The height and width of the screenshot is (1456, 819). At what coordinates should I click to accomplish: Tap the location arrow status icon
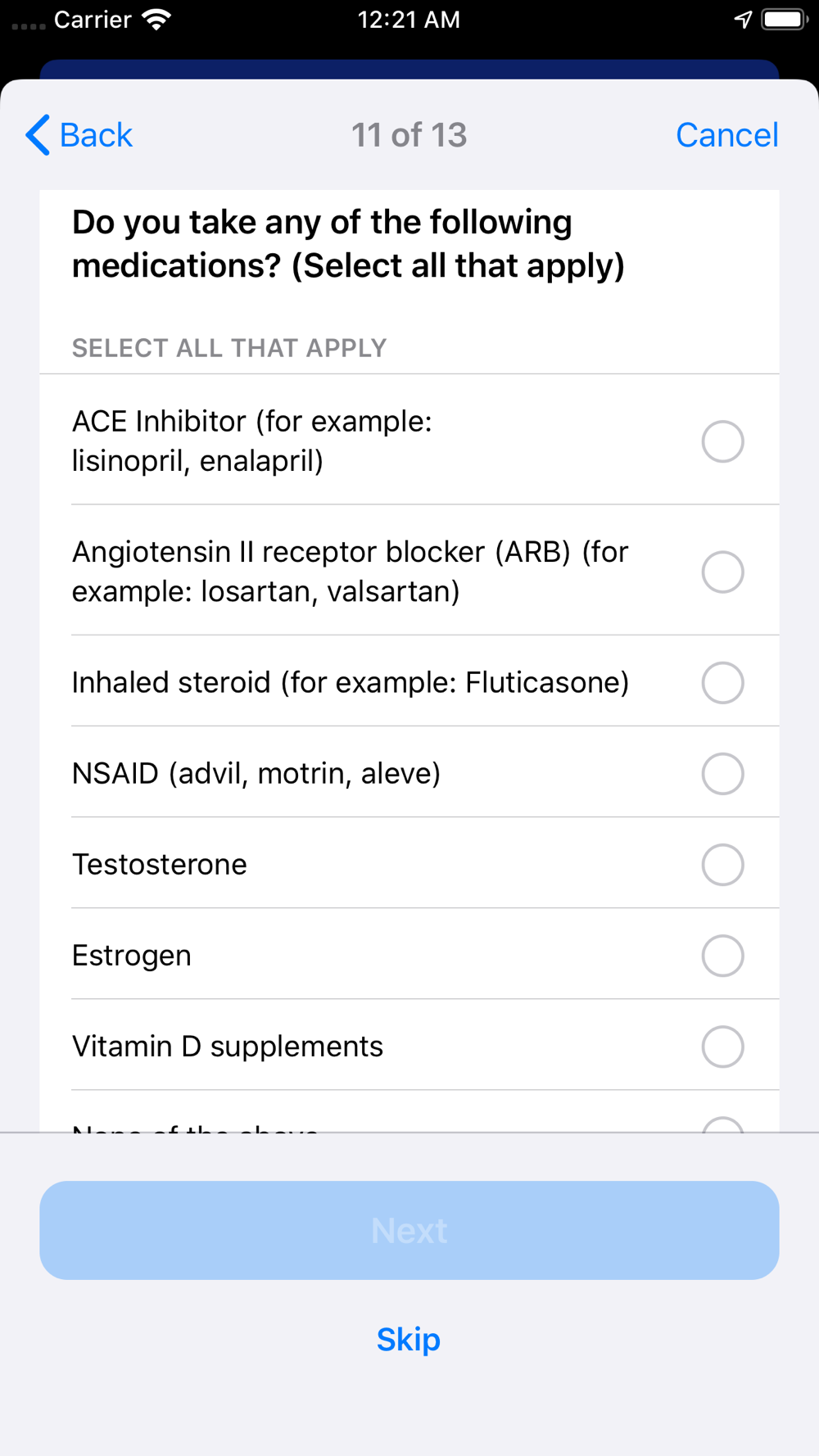(x=743, y=20)
